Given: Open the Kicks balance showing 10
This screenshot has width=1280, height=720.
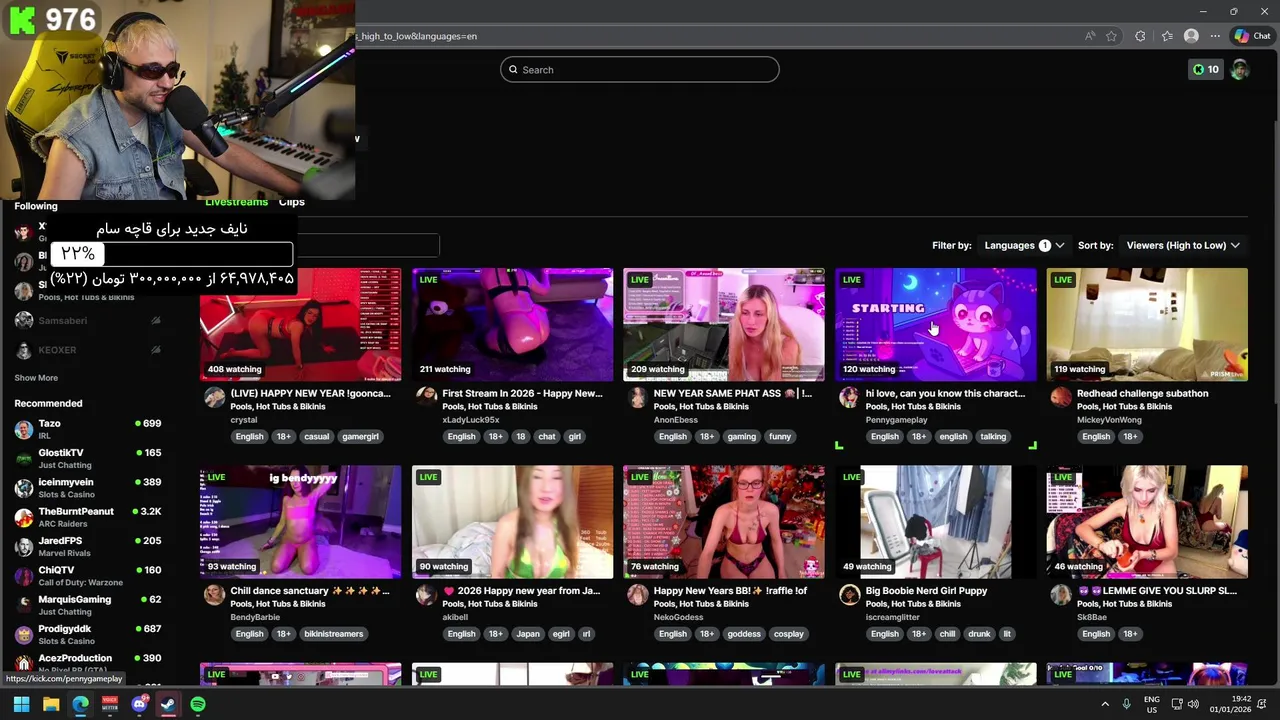Looking at the screenshot, I should pos(1205,69).
